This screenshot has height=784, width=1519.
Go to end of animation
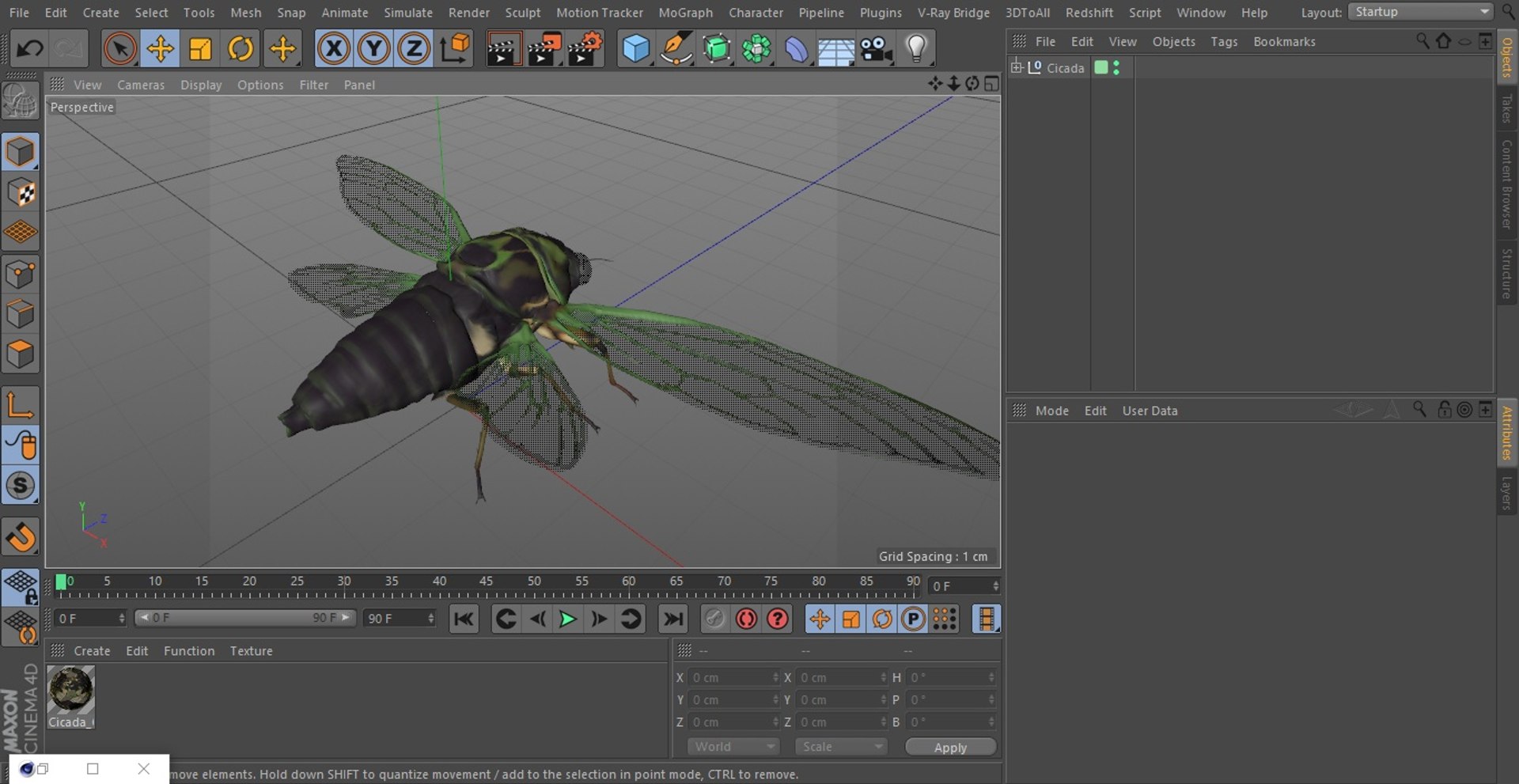coord(673,619)
